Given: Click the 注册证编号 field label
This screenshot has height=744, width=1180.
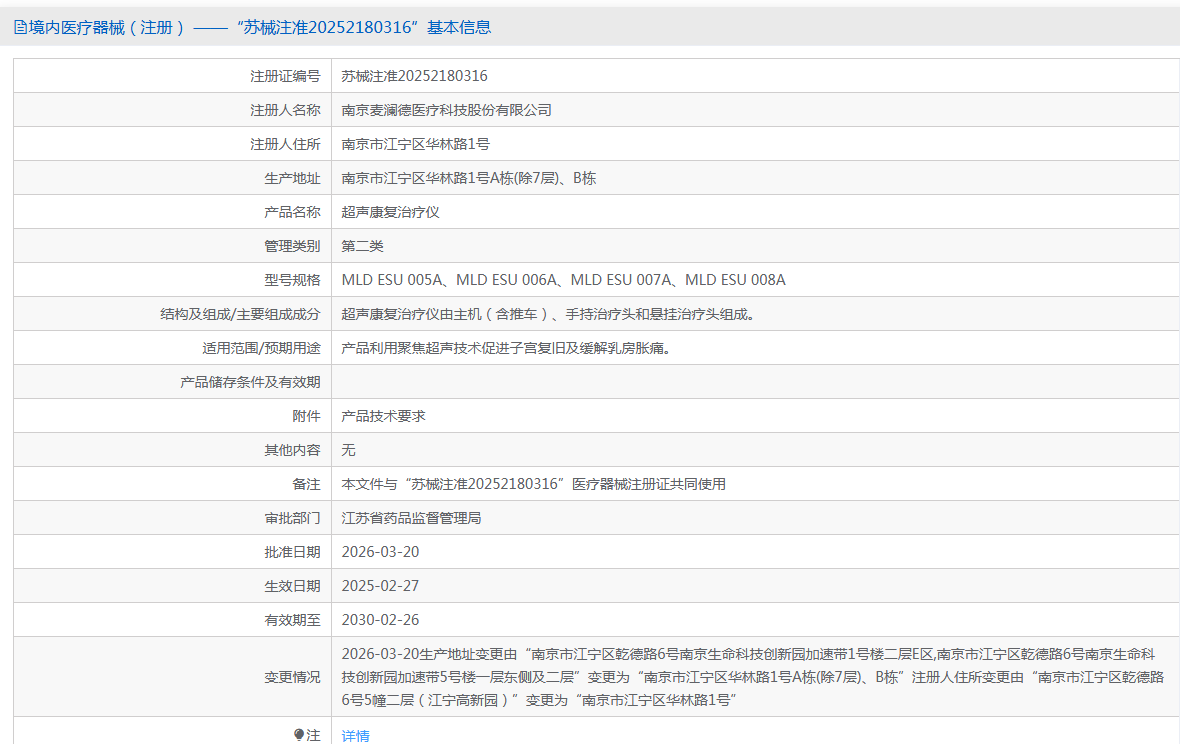Looking at the screenshot, I should (x=285, y=76).
